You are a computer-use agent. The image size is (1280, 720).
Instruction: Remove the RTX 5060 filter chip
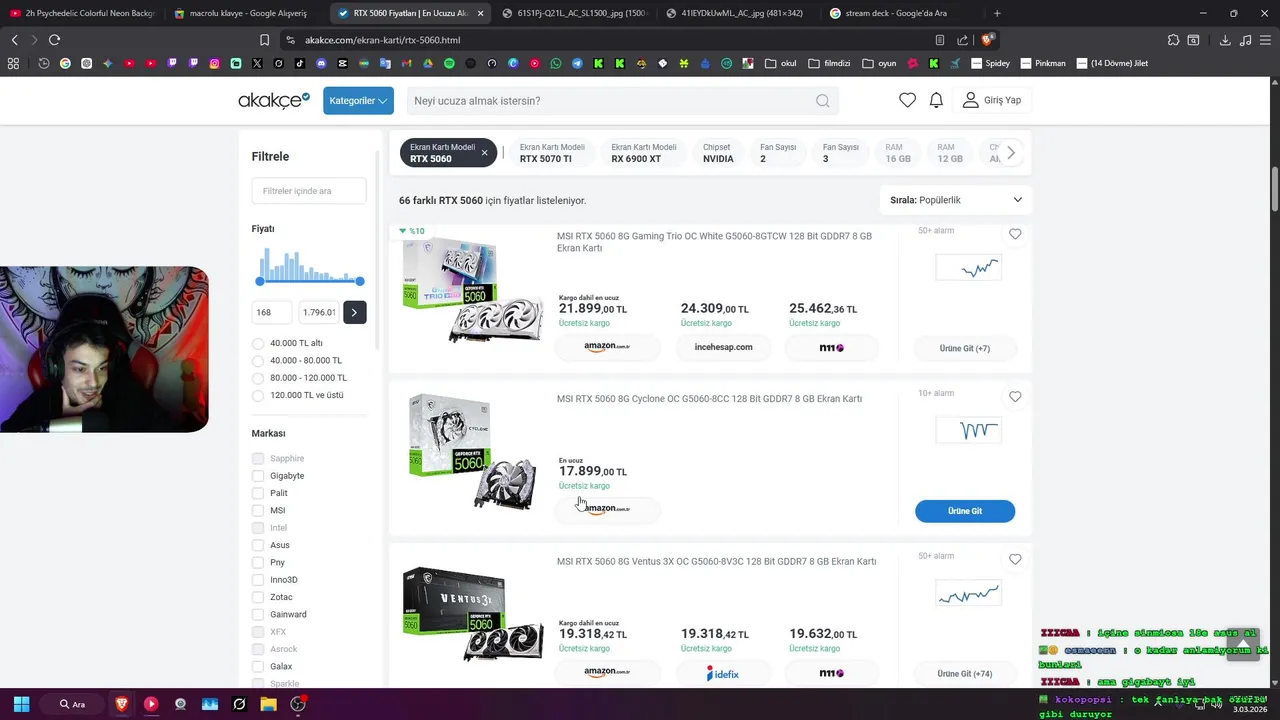(x=484, y=153)
